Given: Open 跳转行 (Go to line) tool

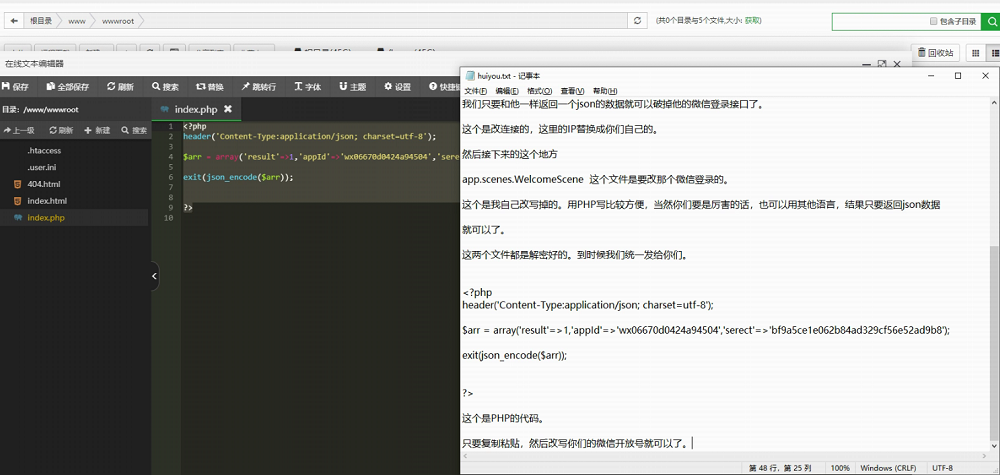Looking at the screenshot, I should click(258, 87).
